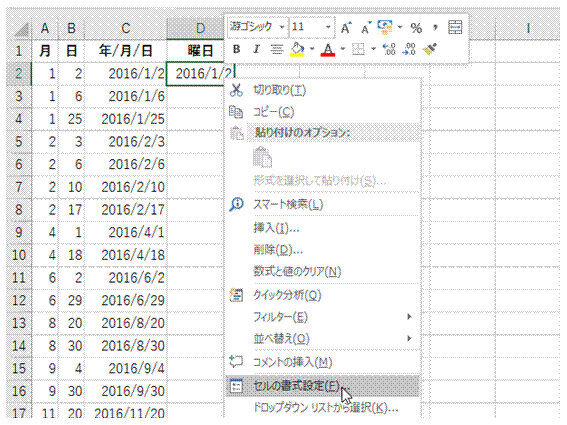
Task: Click the decrease decimal icon
Action: [x=409, y=49]
